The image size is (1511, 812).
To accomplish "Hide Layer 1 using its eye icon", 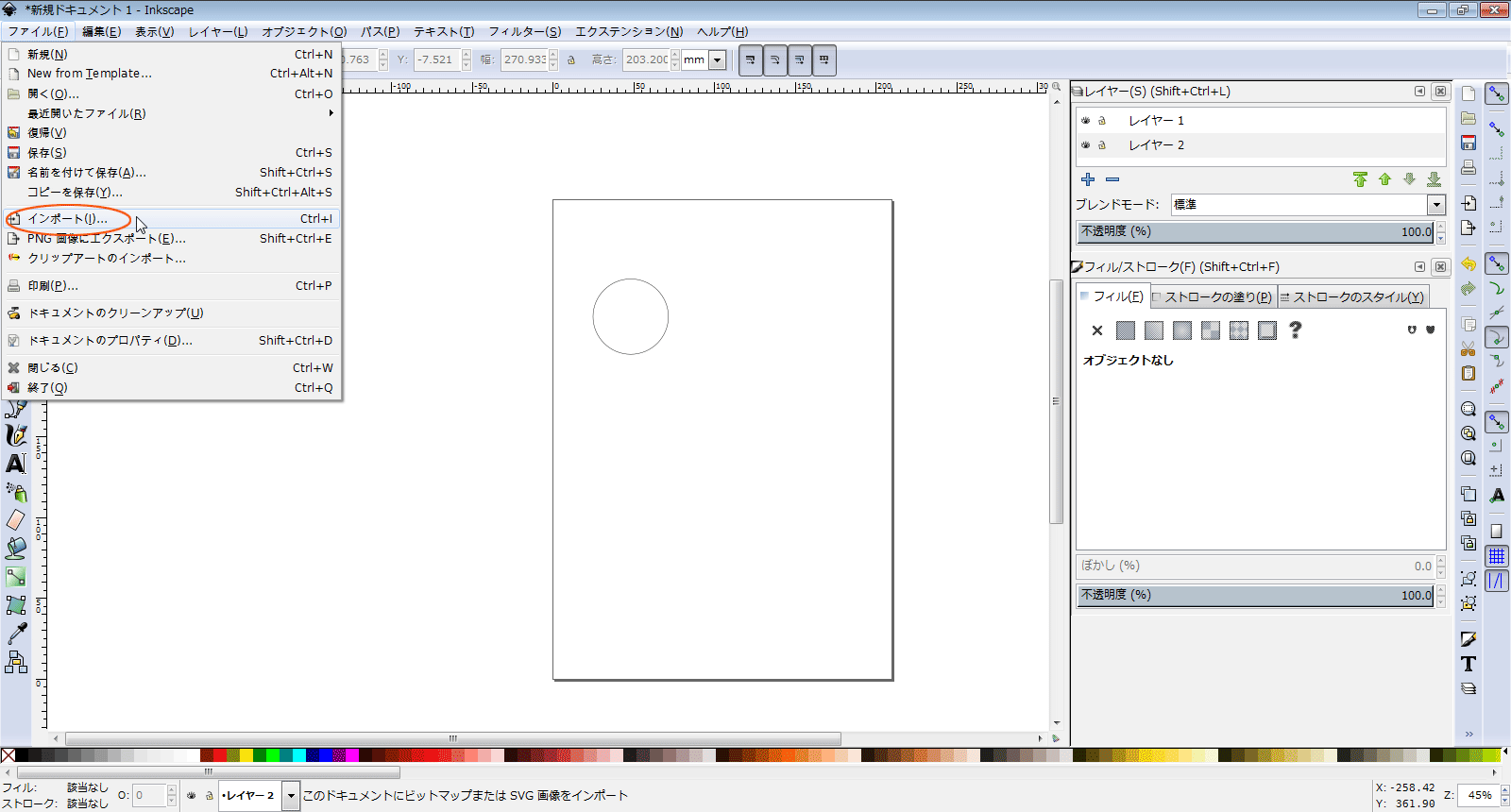I will [x=1086, y=121].
